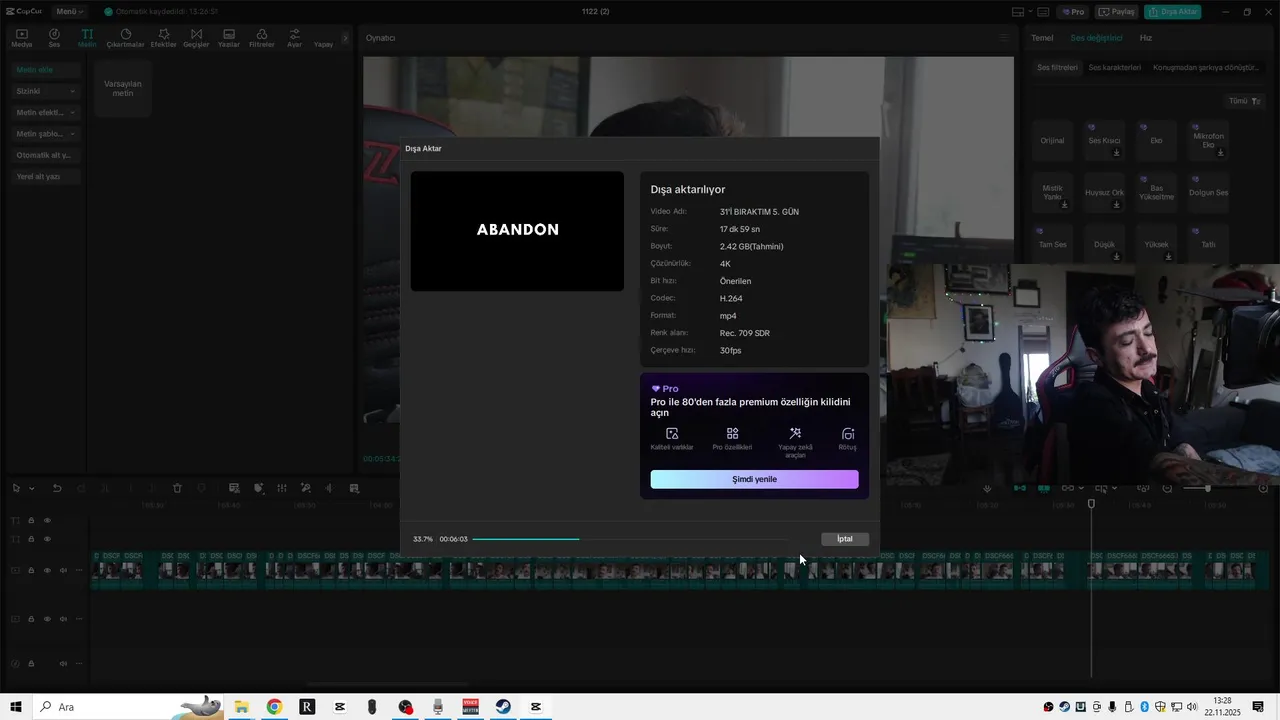Open the Medya panel tab
This screenshot has width=1280, height=720.
[x=21, y=38]
